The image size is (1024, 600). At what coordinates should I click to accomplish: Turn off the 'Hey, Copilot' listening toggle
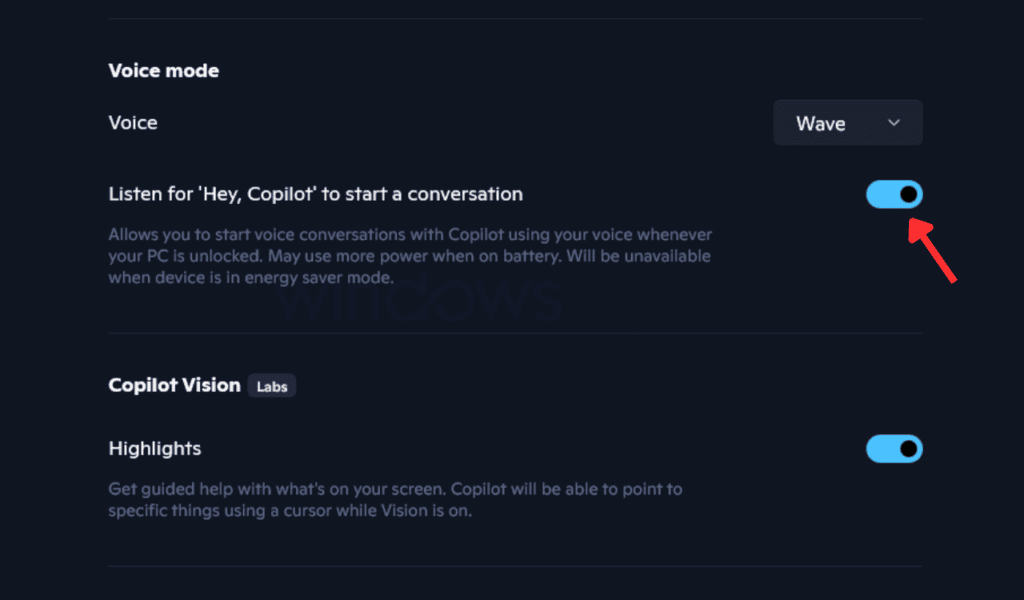pyautogui.click(x=894, y=194)
